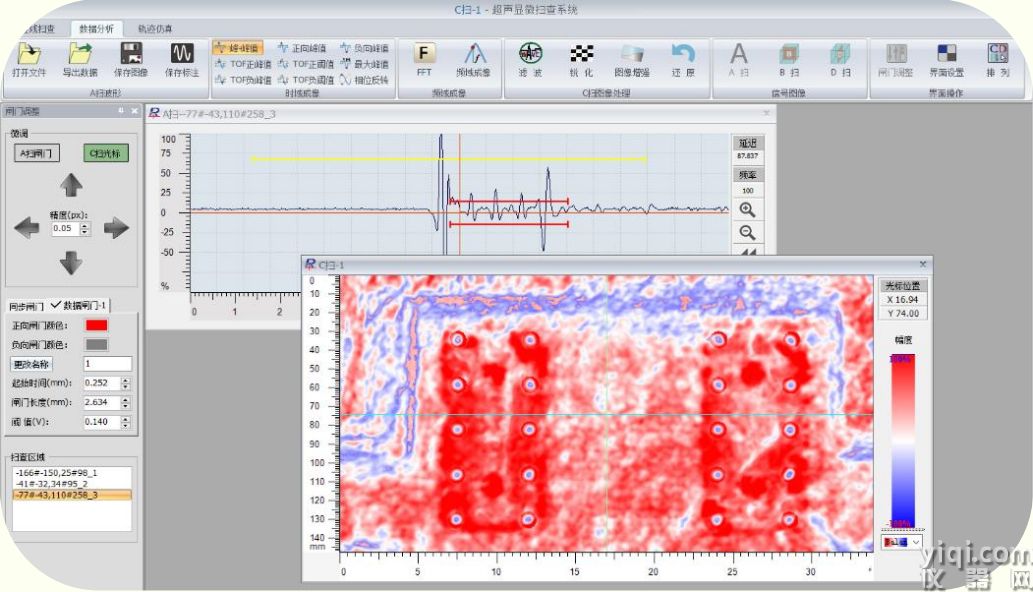Zoom out on the A-scan waveform

pos(747,232)
